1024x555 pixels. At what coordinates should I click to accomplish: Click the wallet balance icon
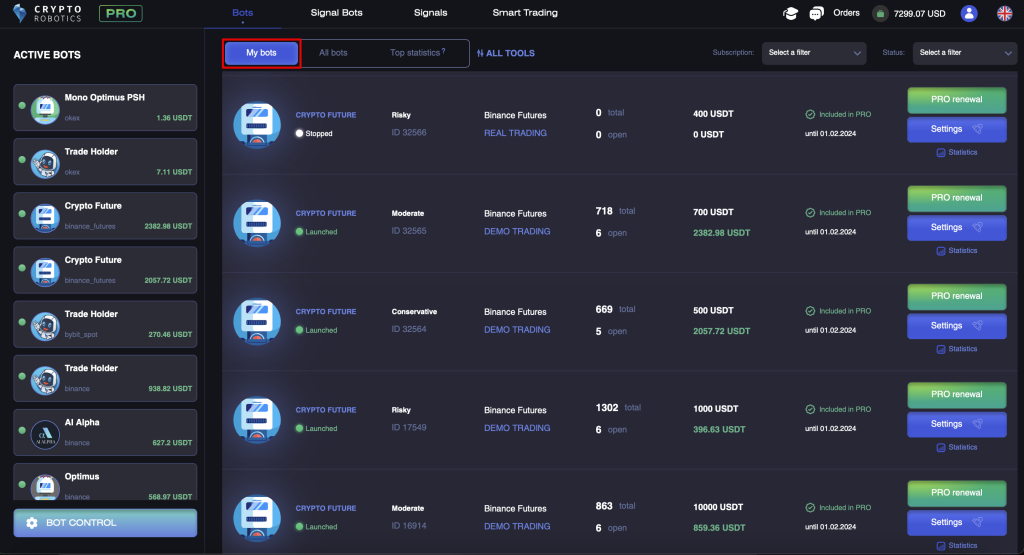click(880, 13)
